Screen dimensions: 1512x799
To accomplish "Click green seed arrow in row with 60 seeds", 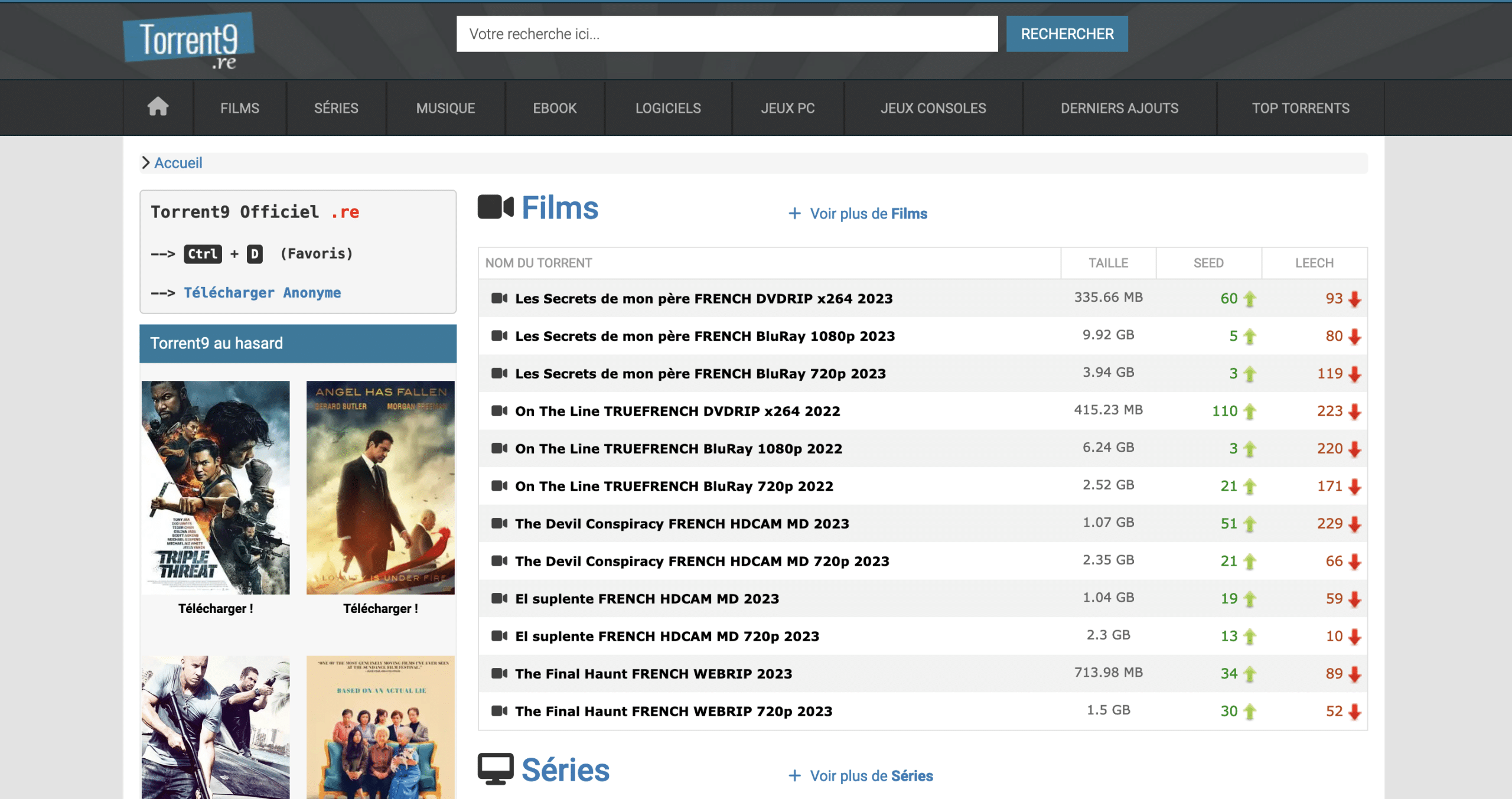I will (1249, 299).
